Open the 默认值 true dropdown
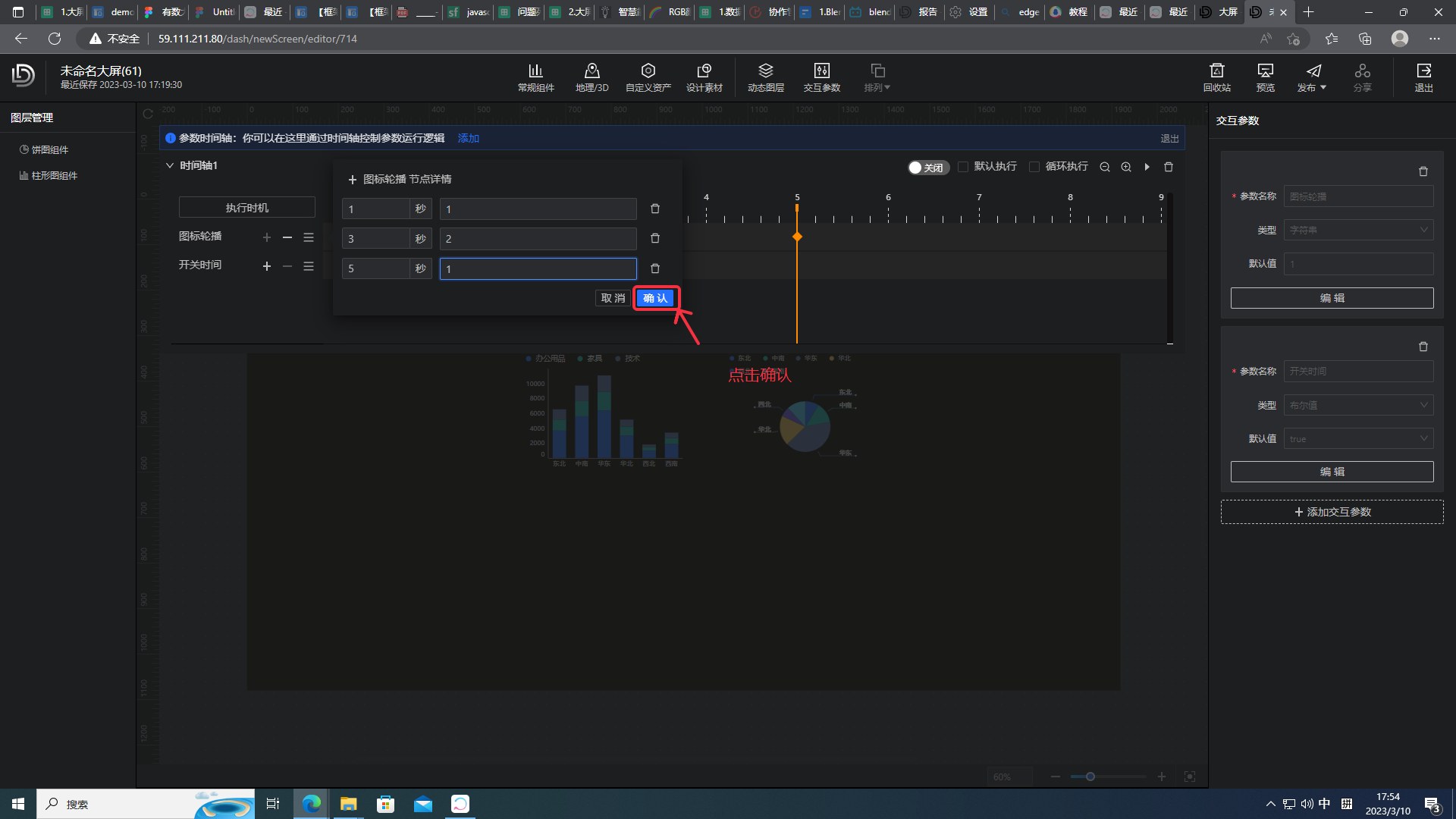Image resolution: width=1456 pixels, height=819 pixels. [x=1358, y=438]
